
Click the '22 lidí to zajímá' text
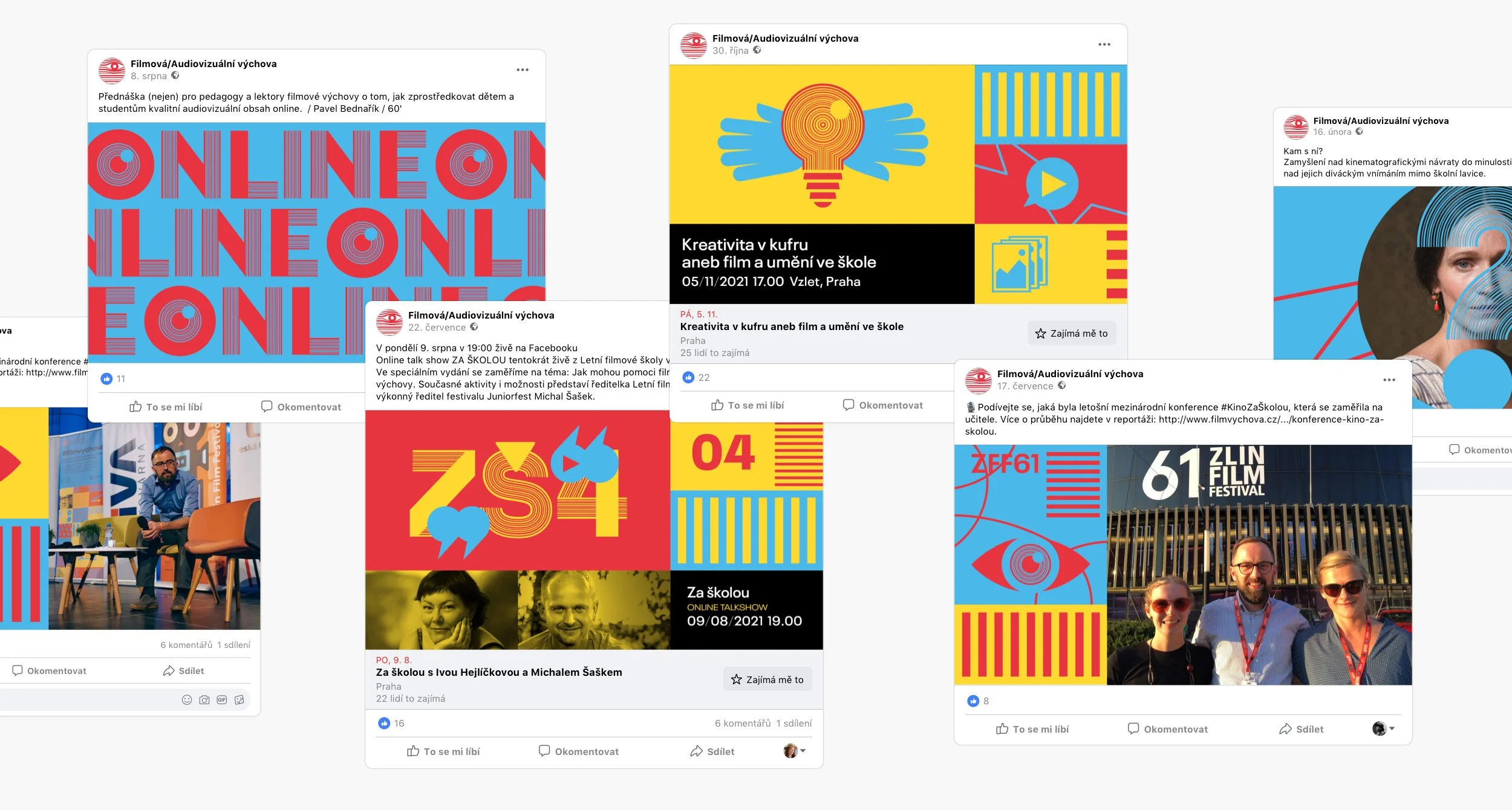410,699
